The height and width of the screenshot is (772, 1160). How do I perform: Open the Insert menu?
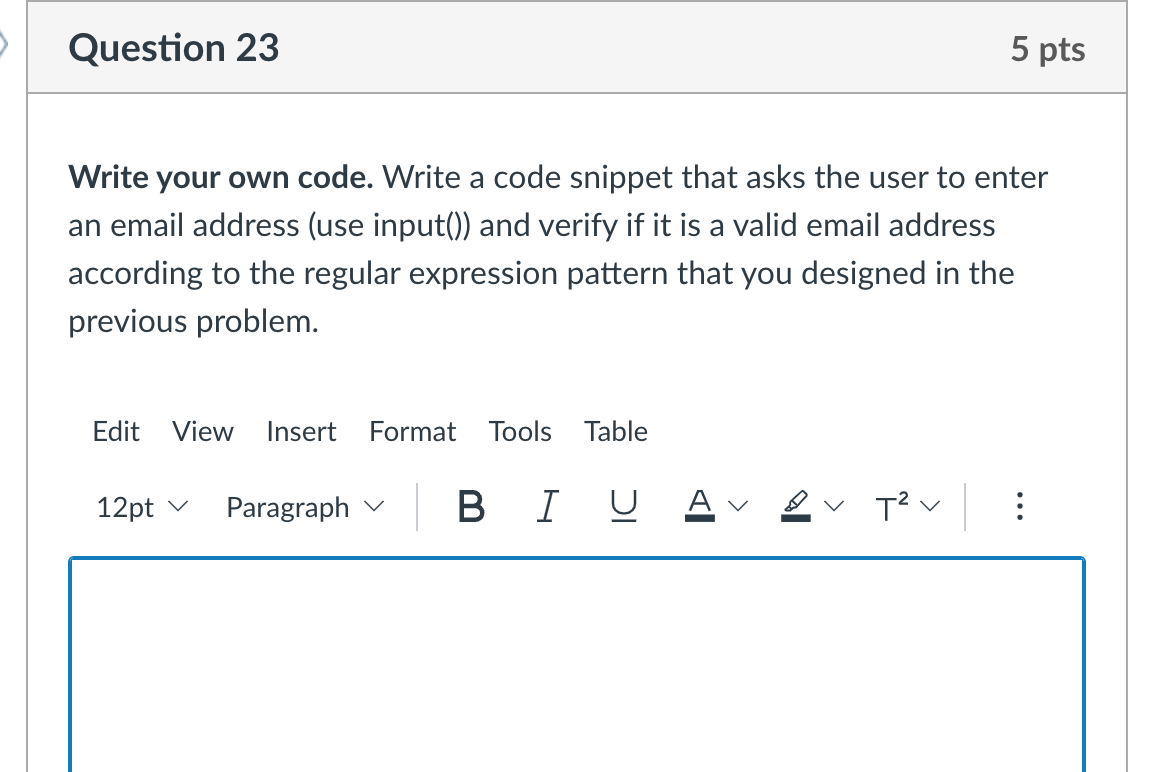[301, 431]
